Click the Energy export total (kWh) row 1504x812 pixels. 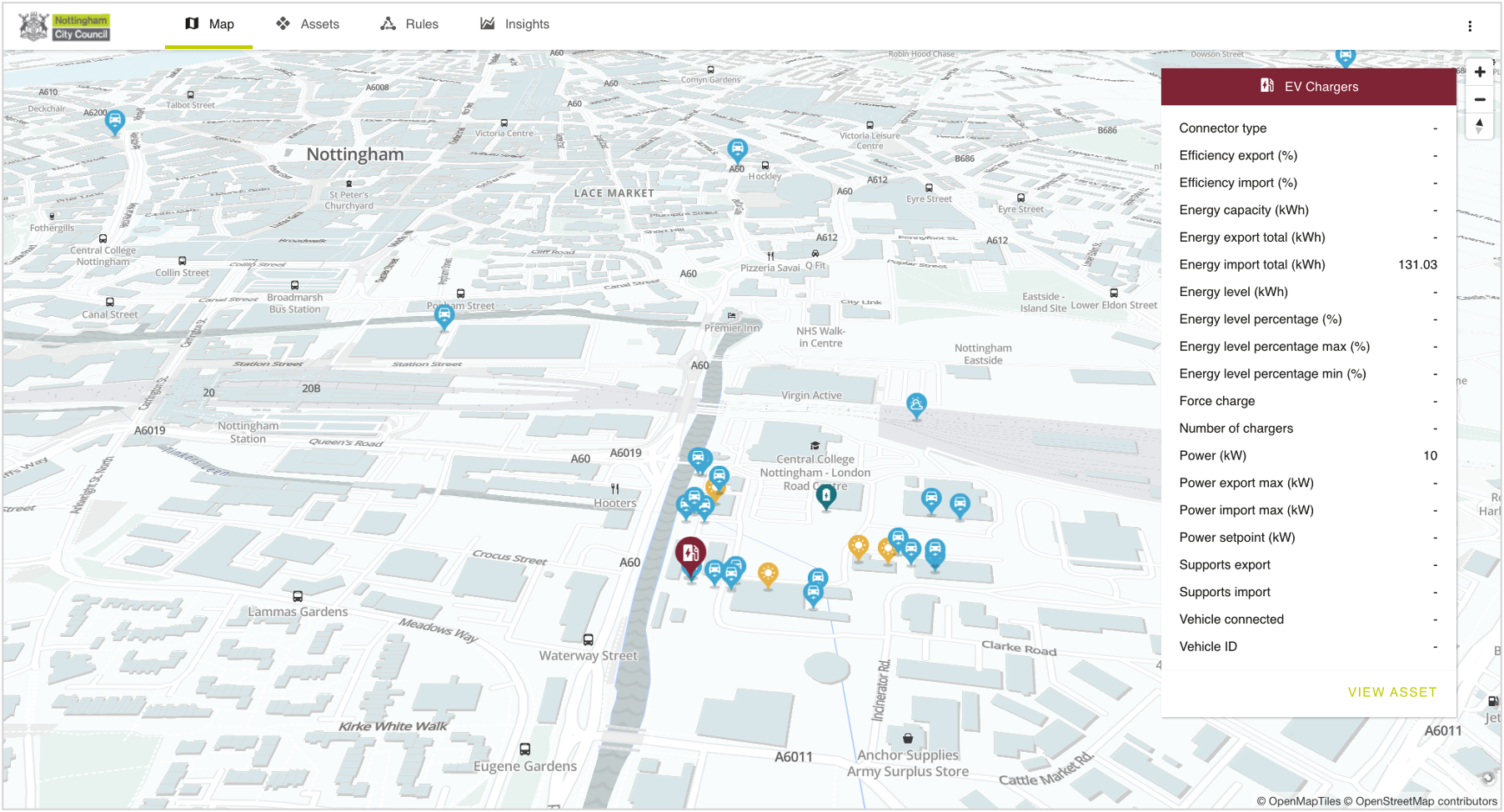point(1308,238)
